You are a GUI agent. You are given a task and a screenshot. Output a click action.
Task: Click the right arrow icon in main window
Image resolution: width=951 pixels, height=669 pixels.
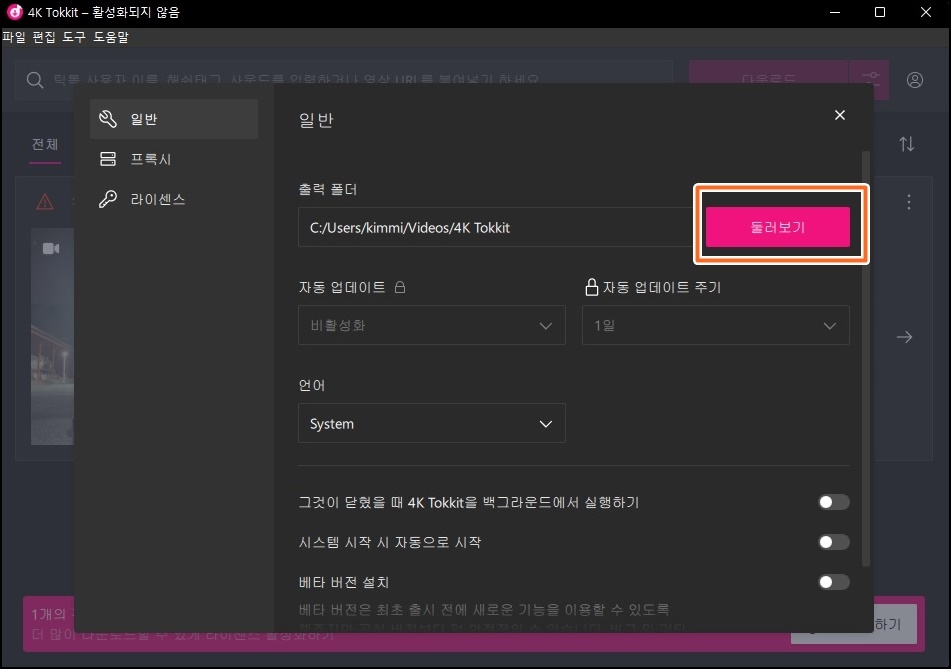tap(904, 337)
